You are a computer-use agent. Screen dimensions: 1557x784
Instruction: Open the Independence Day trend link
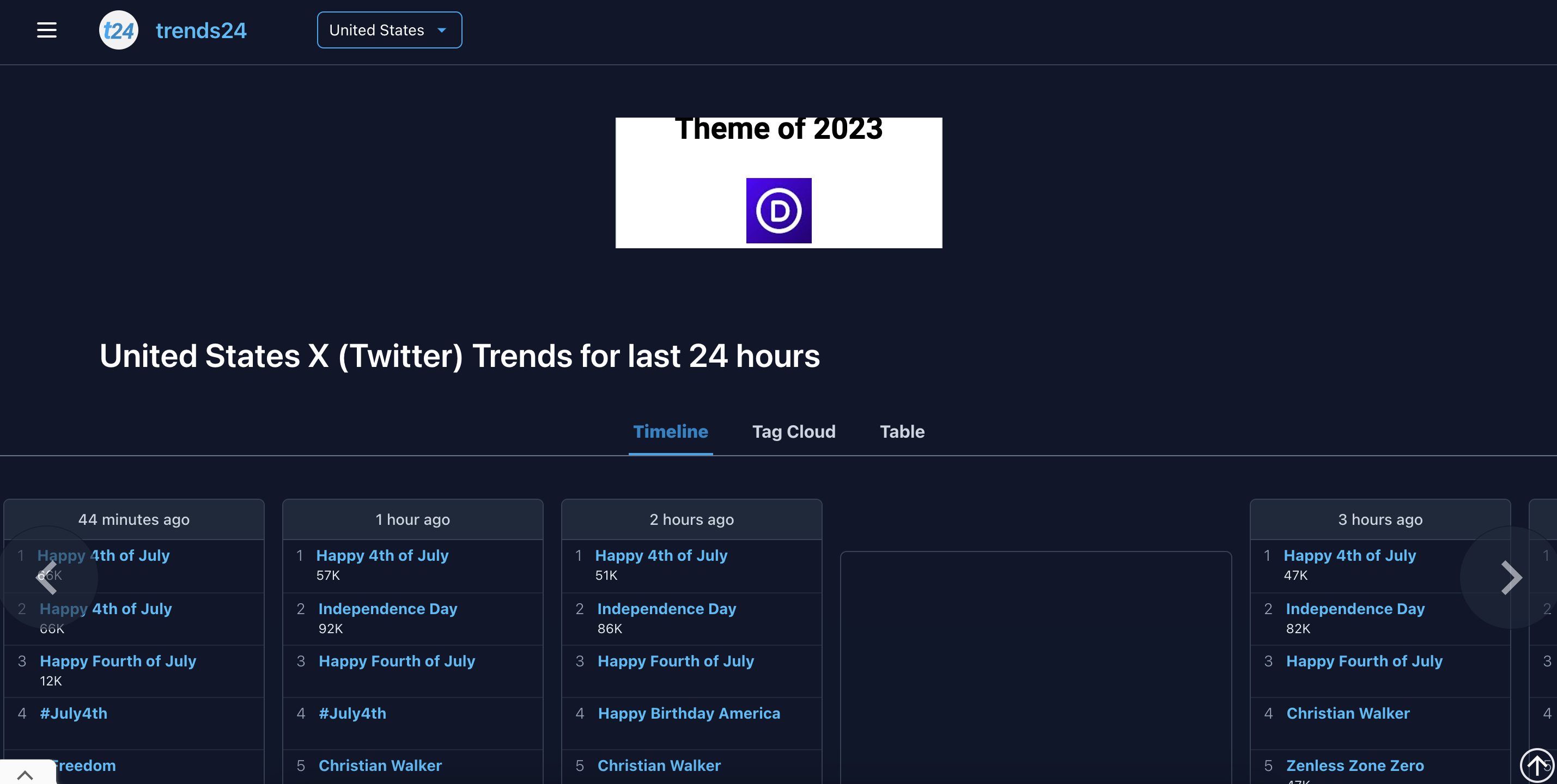click(x=387, y=608)
